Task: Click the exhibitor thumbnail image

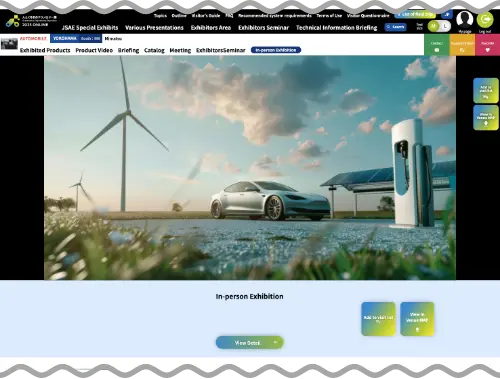Action: pos(9,44)
